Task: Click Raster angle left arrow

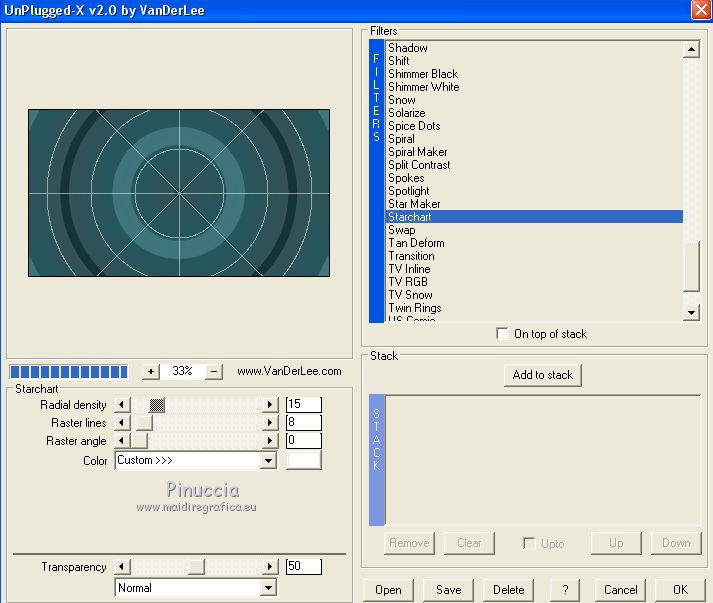Action: 123,441
